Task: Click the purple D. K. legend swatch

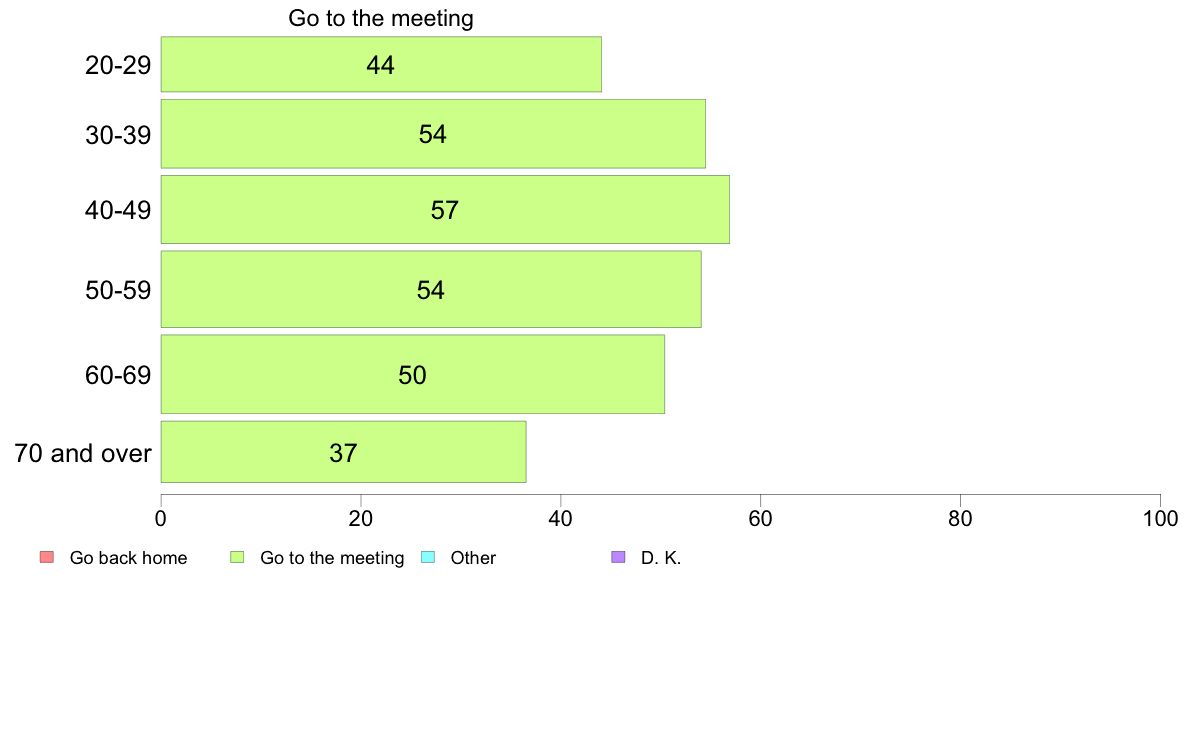Action: point(618,557)
